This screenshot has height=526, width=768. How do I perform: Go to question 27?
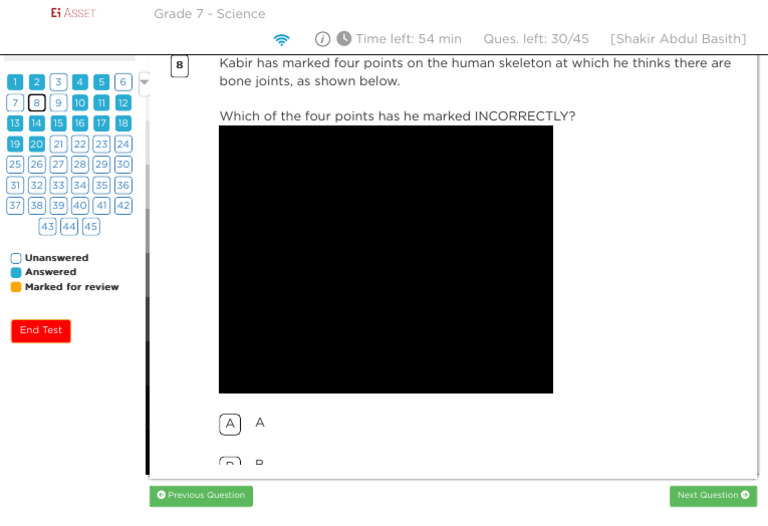tap(58, 164)
